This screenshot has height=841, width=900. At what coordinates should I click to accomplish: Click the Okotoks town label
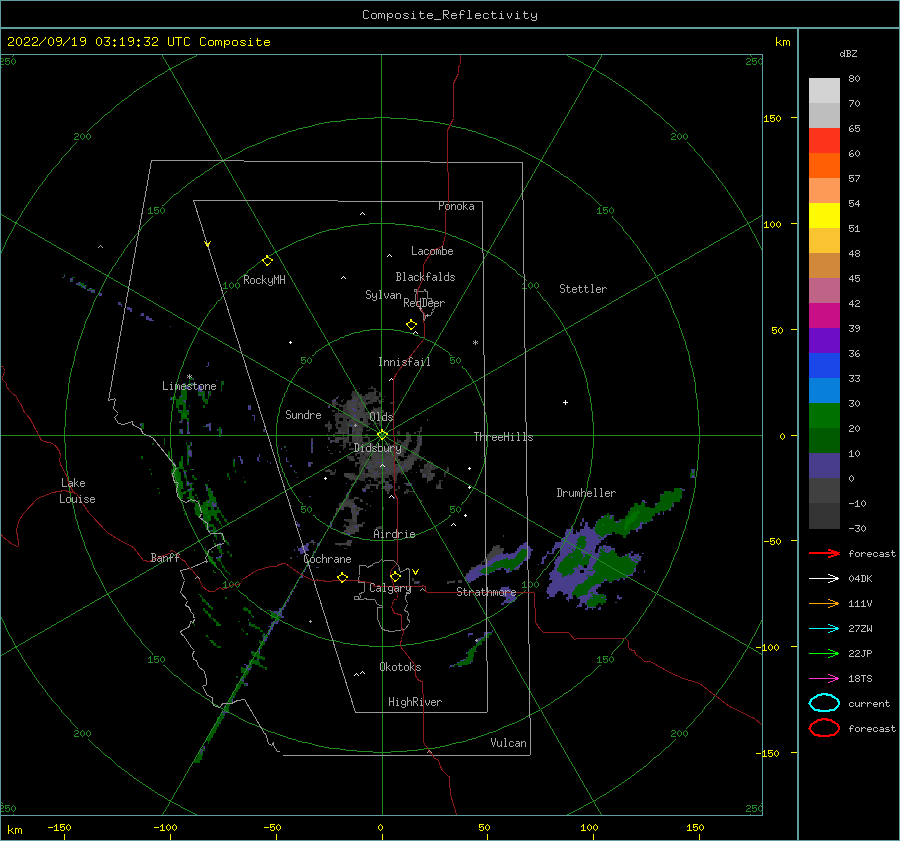click(400, 667)
